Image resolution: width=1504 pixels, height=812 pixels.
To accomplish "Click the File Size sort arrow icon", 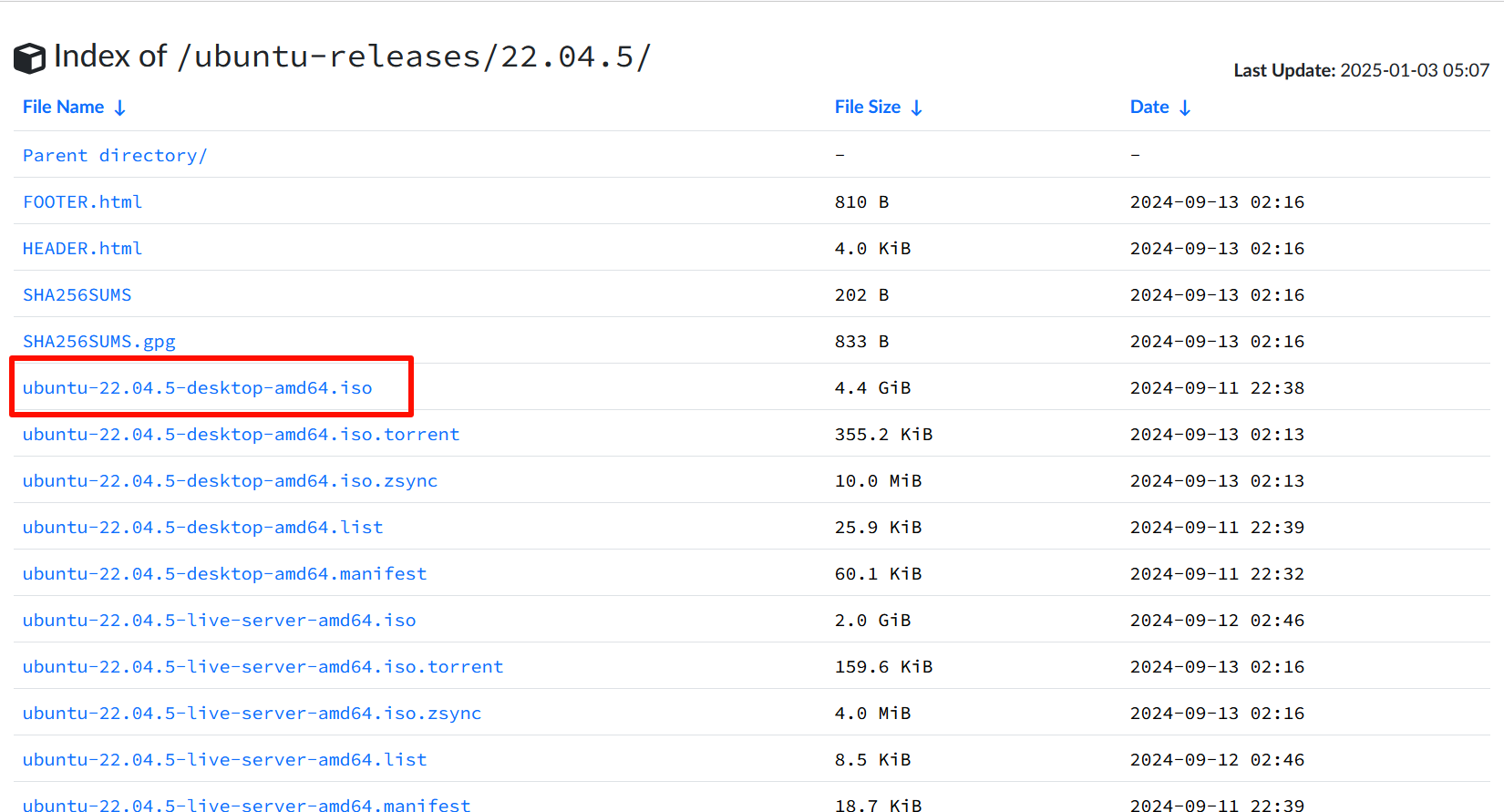I will pyautogui.click(x=916, y=108).
